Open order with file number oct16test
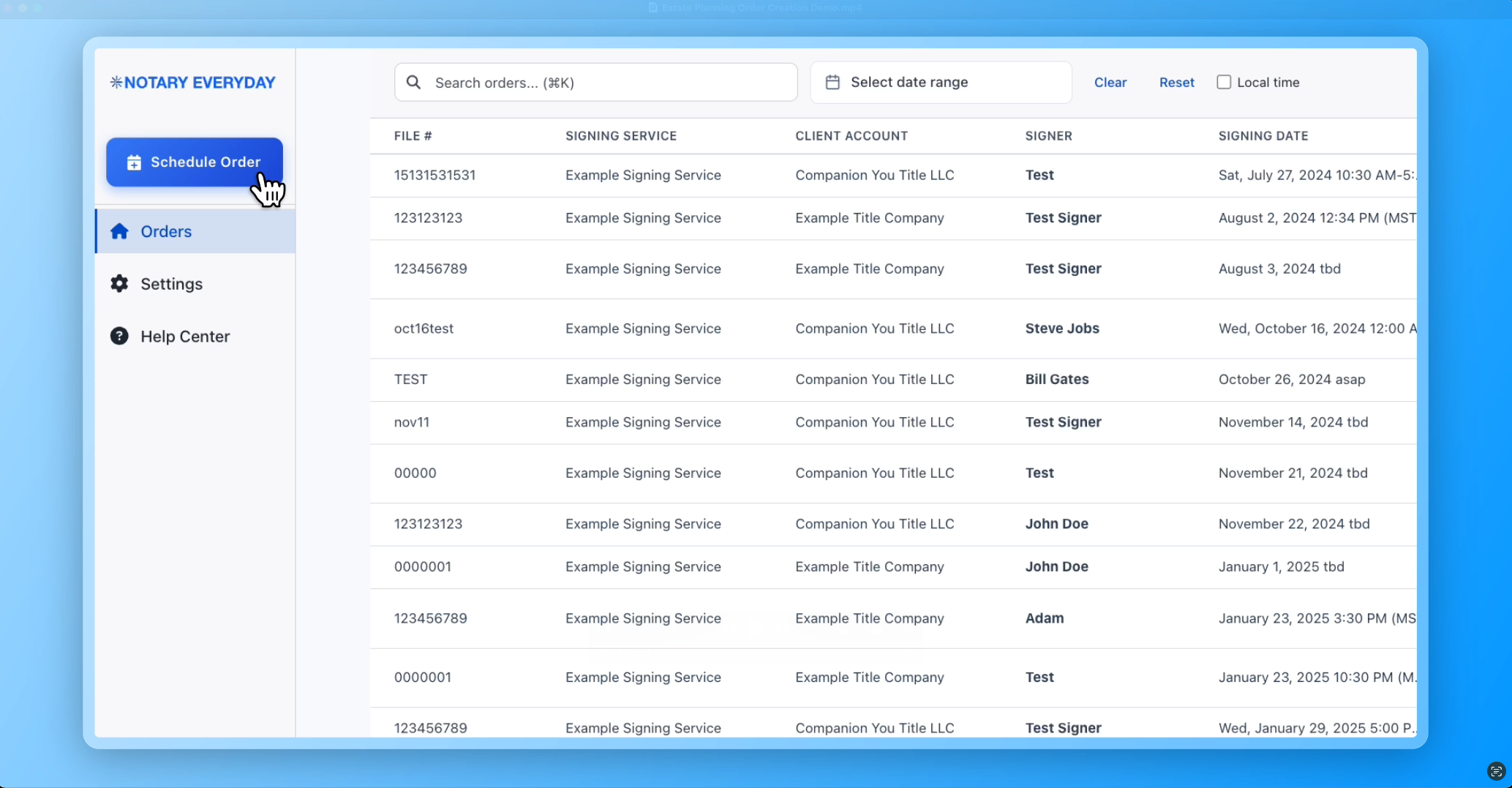Image resolution: width=1512 pixels, height=788 pixels. 424,329
